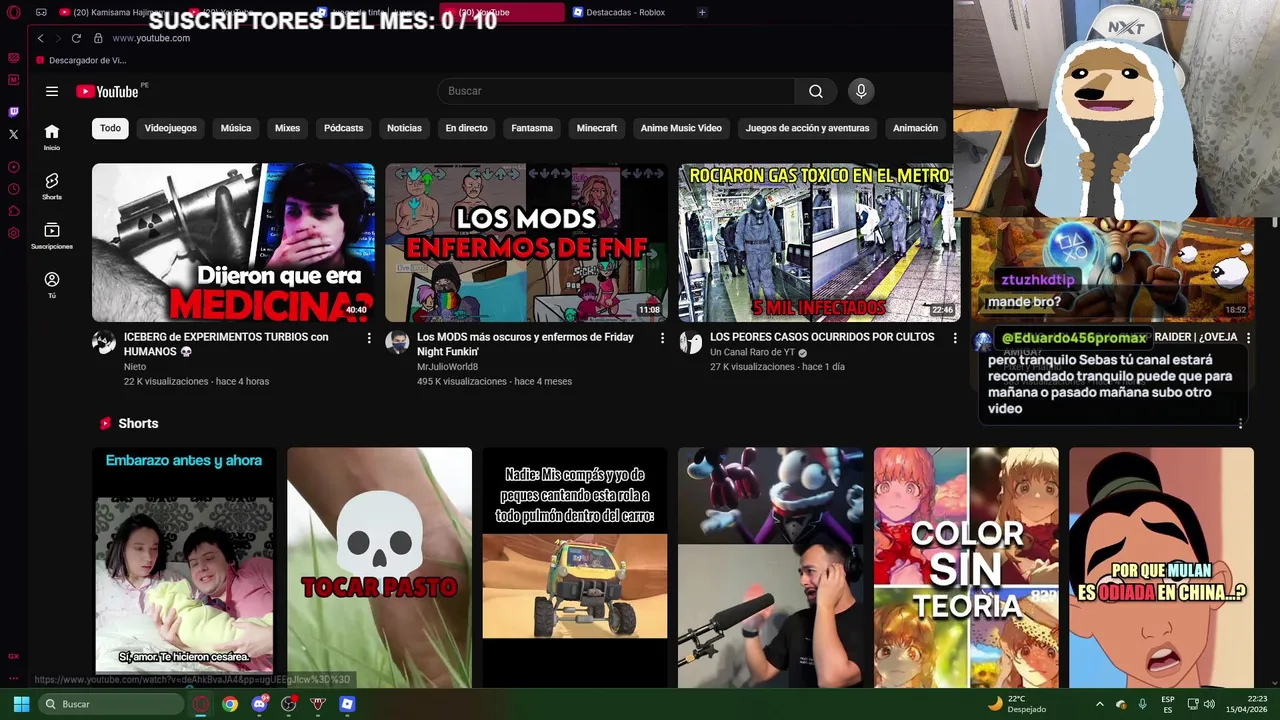Open Shorts in the YouTube sidebar

(52, 186)
